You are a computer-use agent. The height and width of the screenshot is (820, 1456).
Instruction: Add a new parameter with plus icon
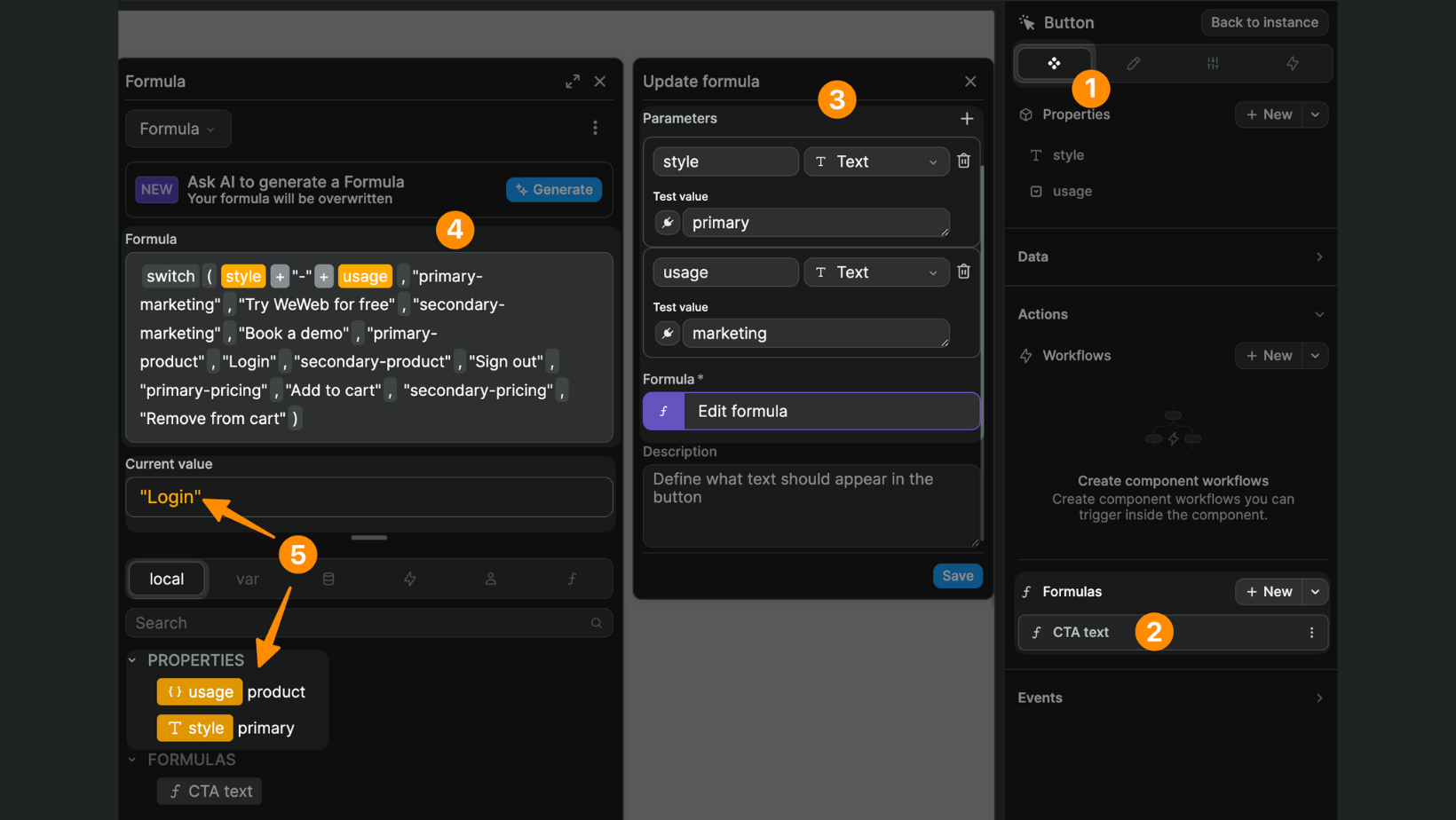pos(967,119)
